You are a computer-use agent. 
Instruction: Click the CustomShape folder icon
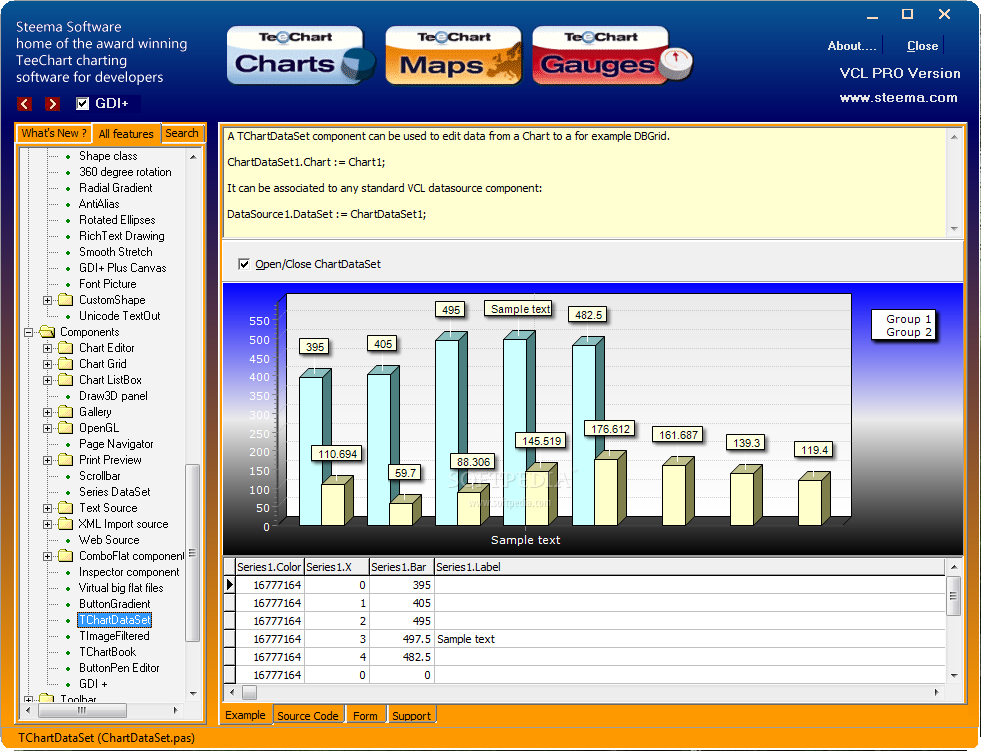(x=66, y=300)
